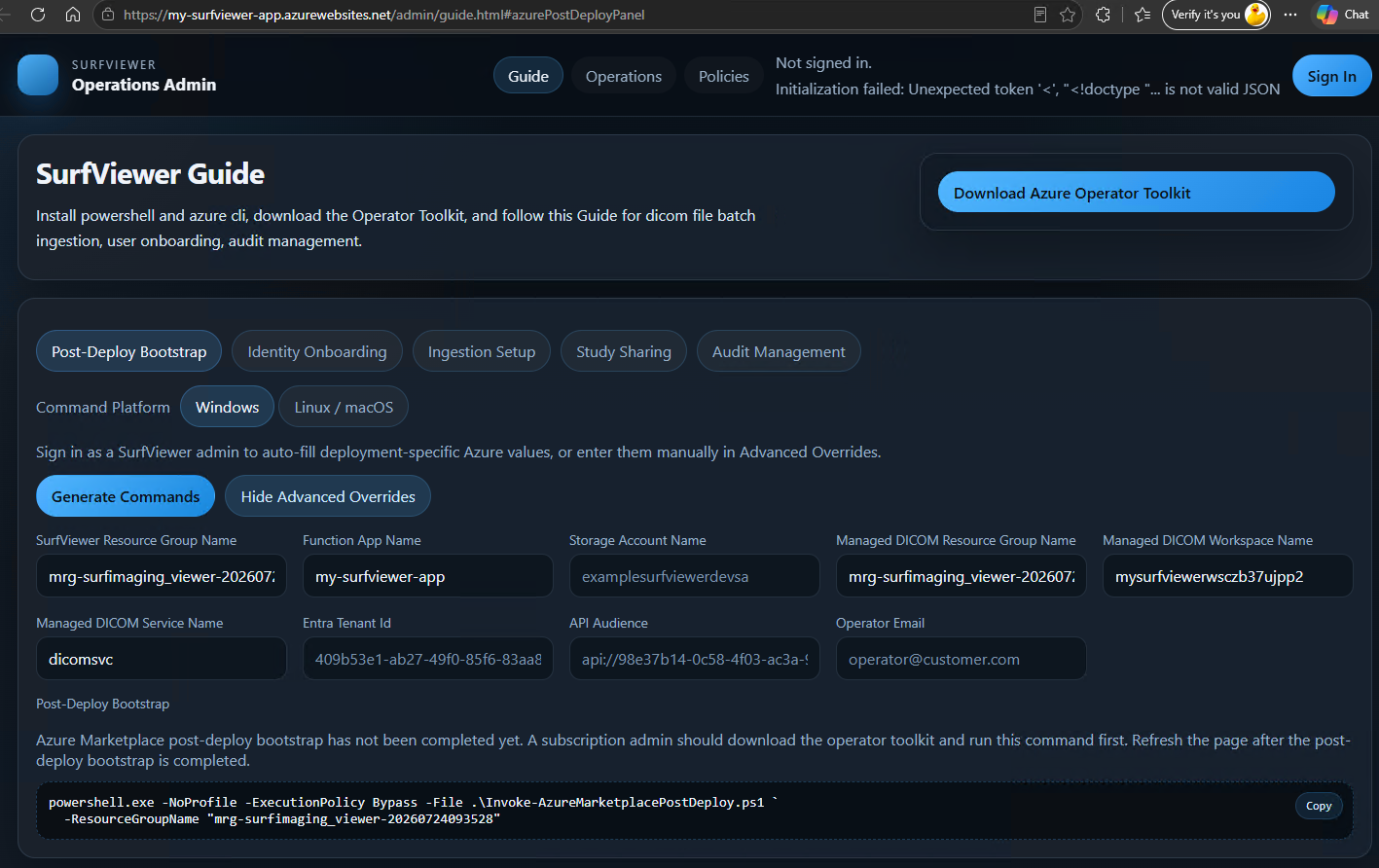Reload the page with the refresh icon
This screenshot has height=868, width=1379.
click(x=38, y=15)
